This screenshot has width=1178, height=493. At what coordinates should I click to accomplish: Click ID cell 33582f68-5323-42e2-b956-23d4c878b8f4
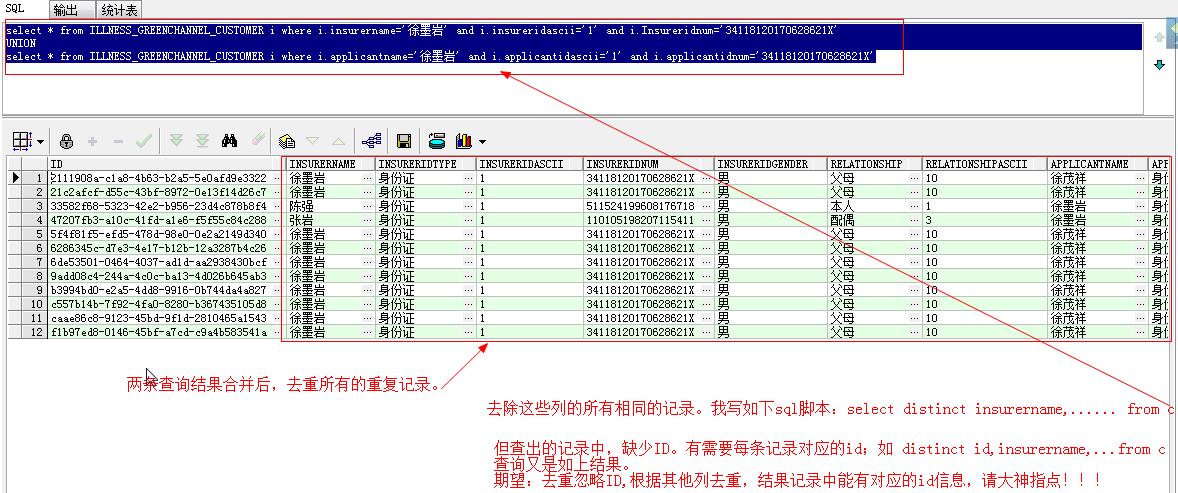159,206
